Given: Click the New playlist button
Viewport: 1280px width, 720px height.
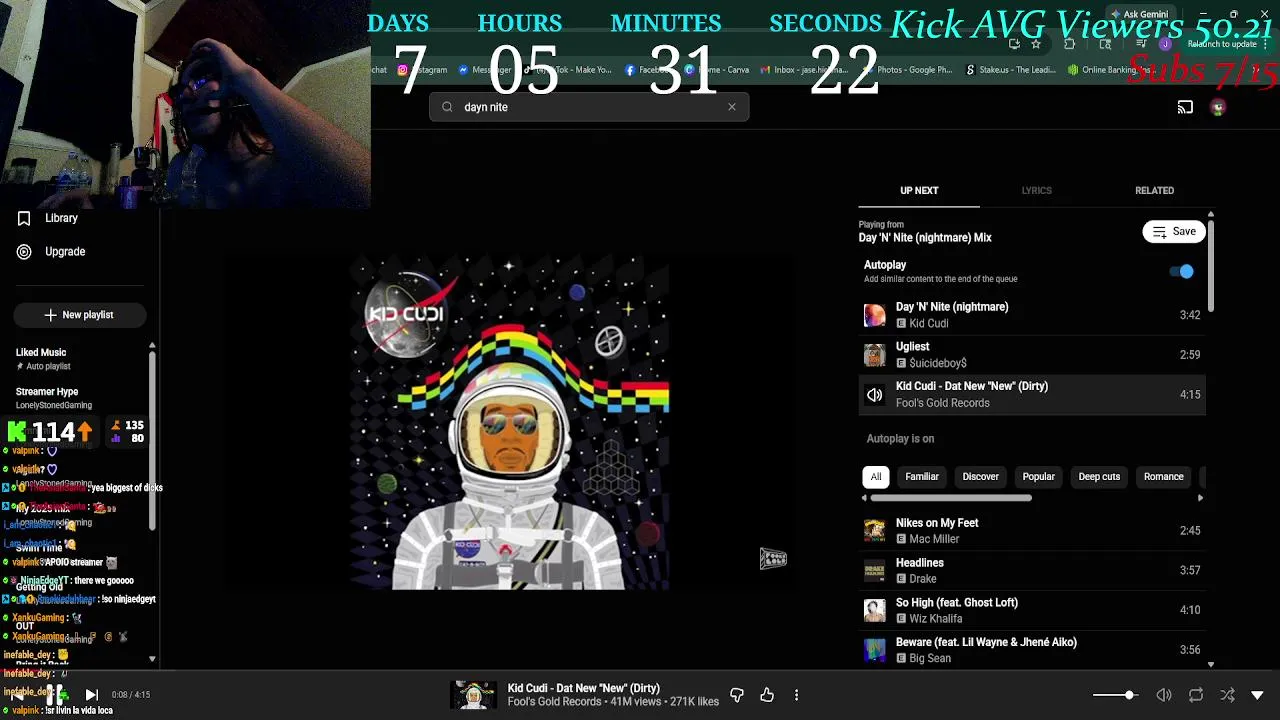Looking at the screenshot, I should coord(80,315).
